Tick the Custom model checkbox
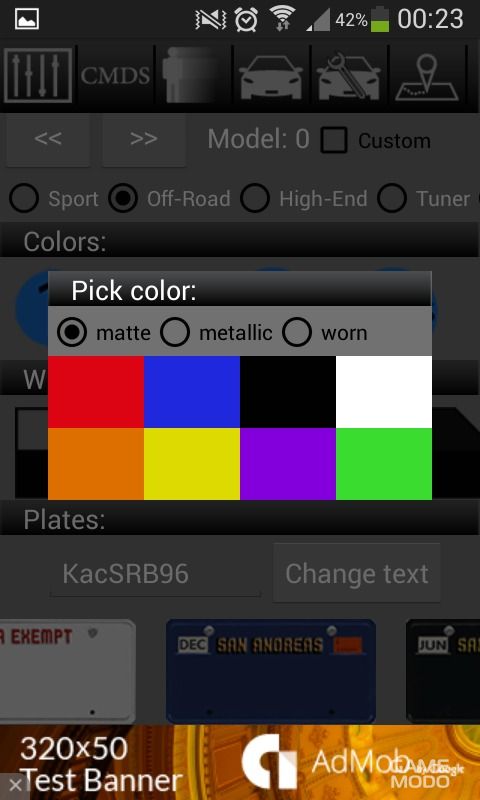The image size is (480, 800). pyautogui.click(x=334, y=140)
